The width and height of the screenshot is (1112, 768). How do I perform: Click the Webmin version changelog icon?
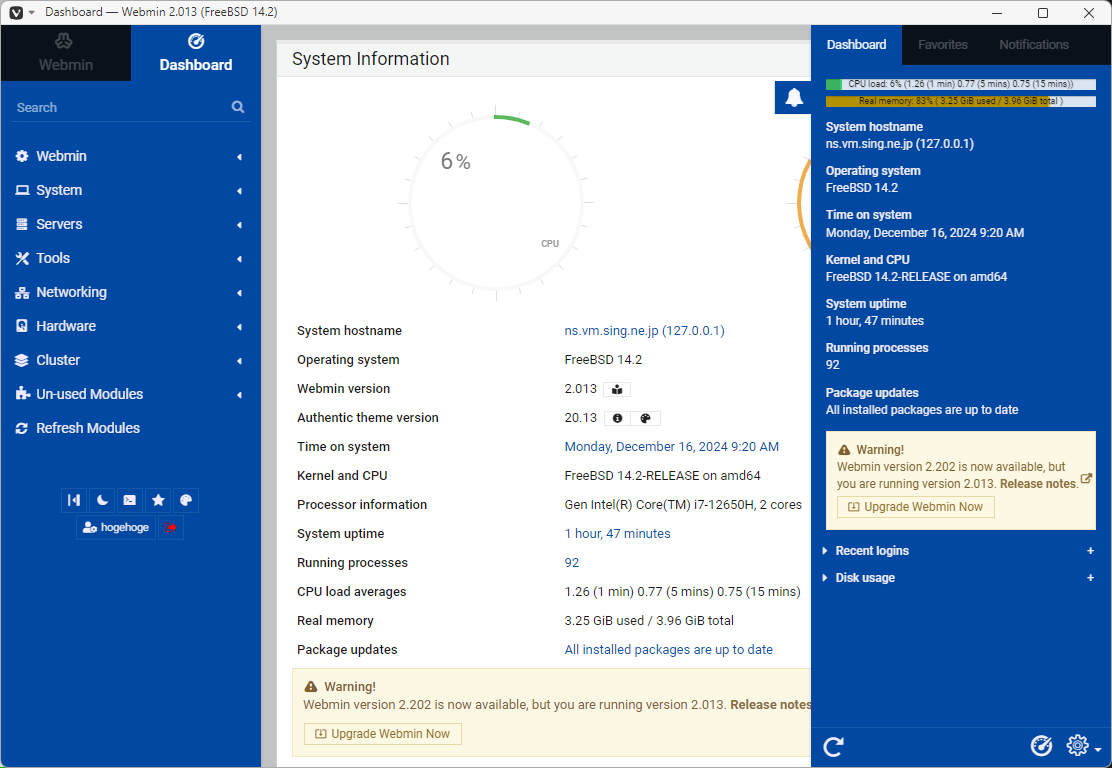617,389
